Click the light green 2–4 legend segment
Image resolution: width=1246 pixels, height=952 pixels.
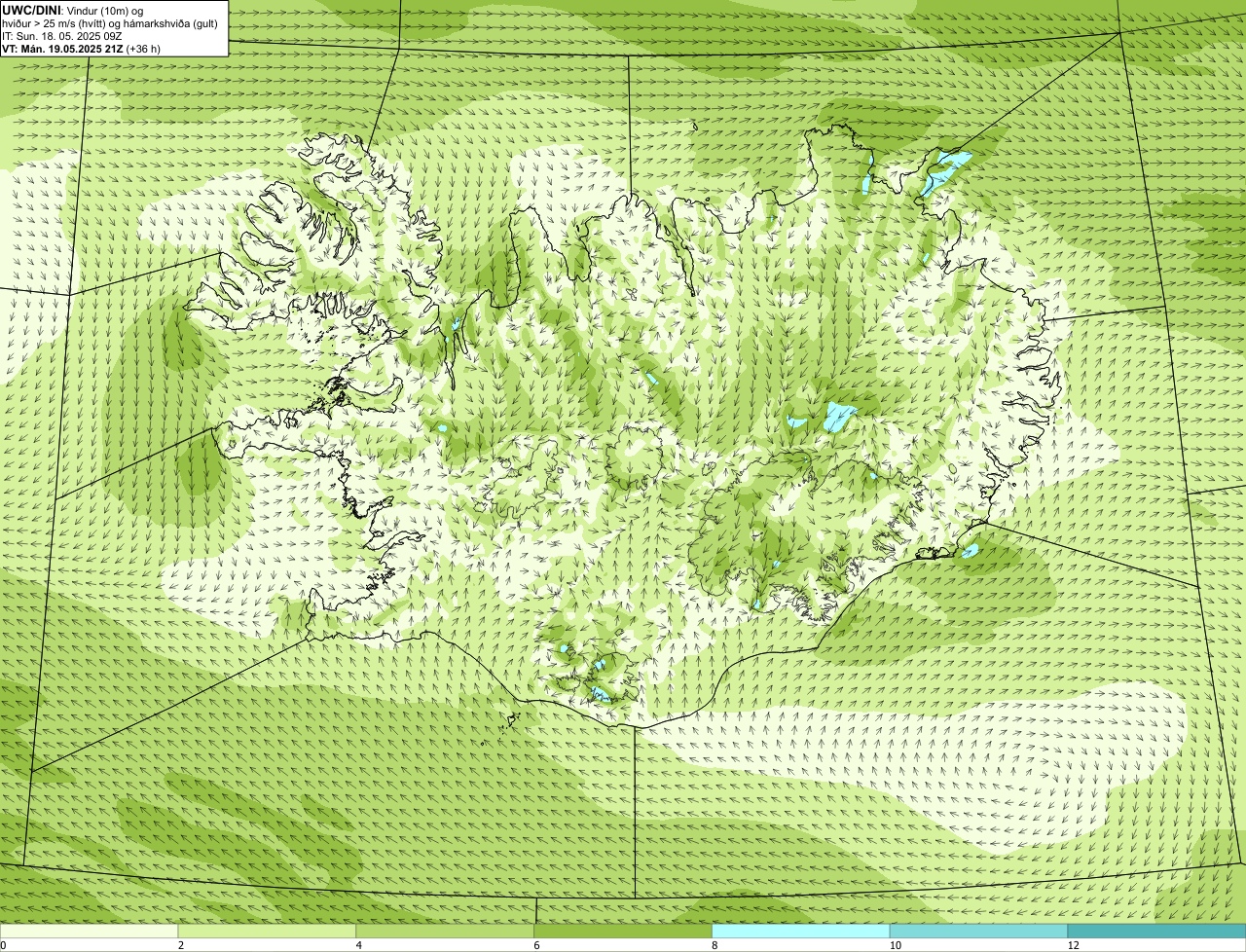(268, 931)
